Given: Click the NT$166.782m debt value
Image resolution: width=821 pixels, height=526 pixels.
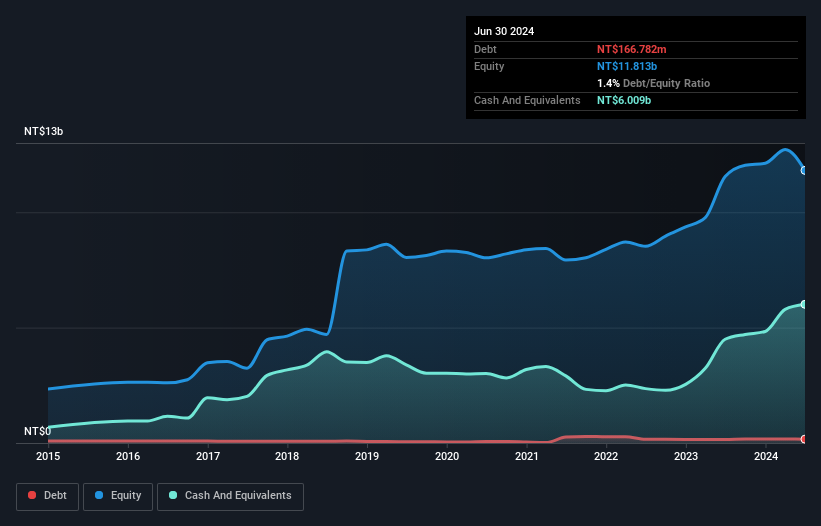Looking at the screenshot, I should click(x=631, y=49).
